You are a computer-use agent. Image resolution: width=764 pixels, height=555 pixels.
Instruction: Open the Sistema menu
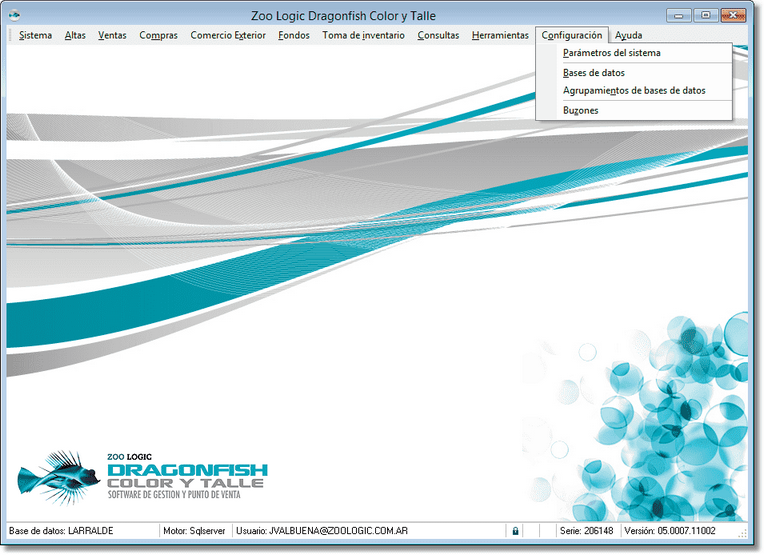point(35,35)
